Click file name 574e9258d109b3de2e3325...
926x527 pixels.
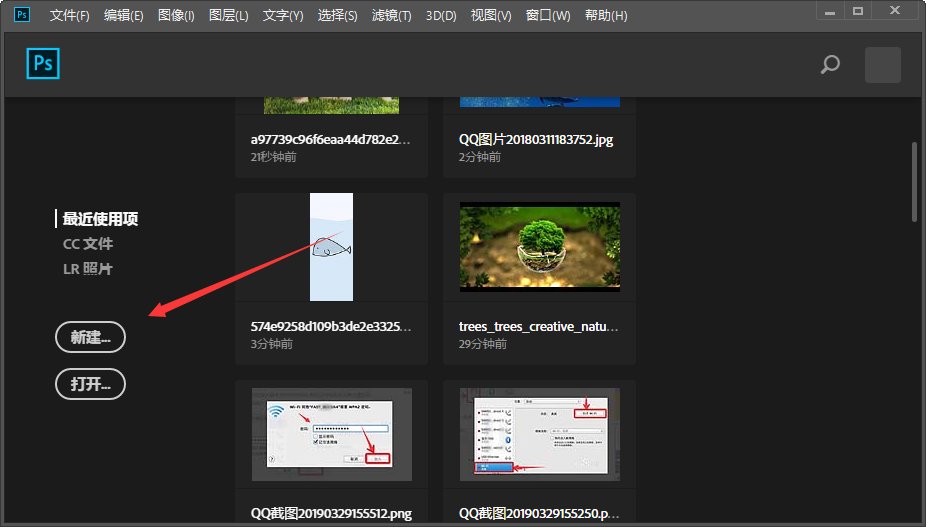[331, 326]
